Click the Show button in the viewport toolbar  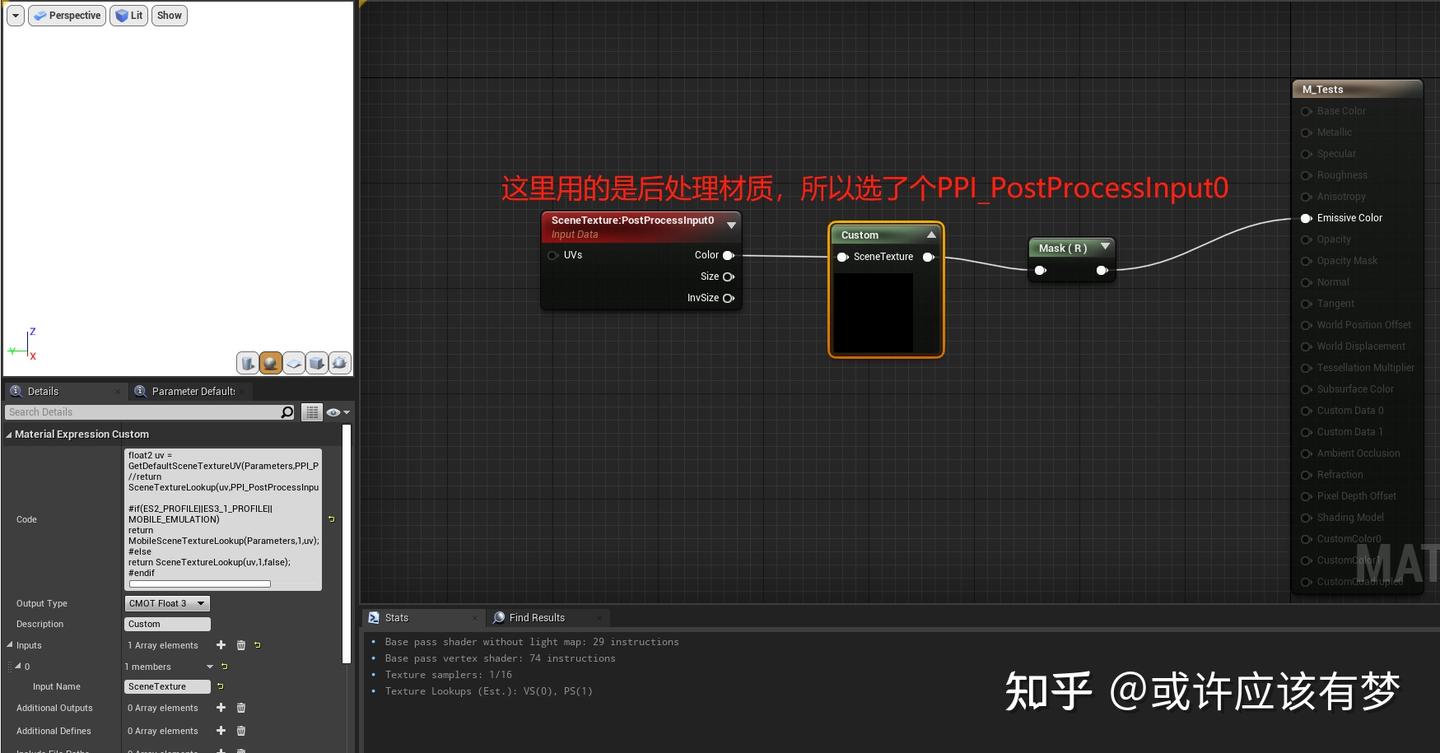pos(168,15)
